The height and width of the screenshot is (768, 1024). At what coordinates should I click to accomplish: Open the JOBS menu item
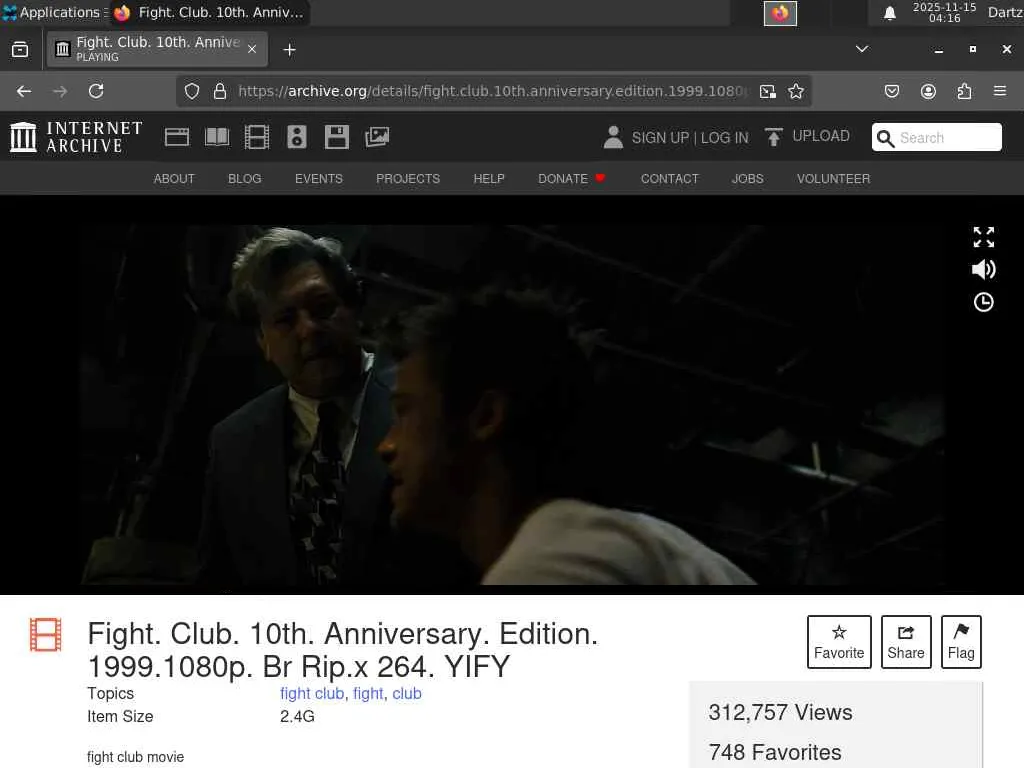(747, 179)
